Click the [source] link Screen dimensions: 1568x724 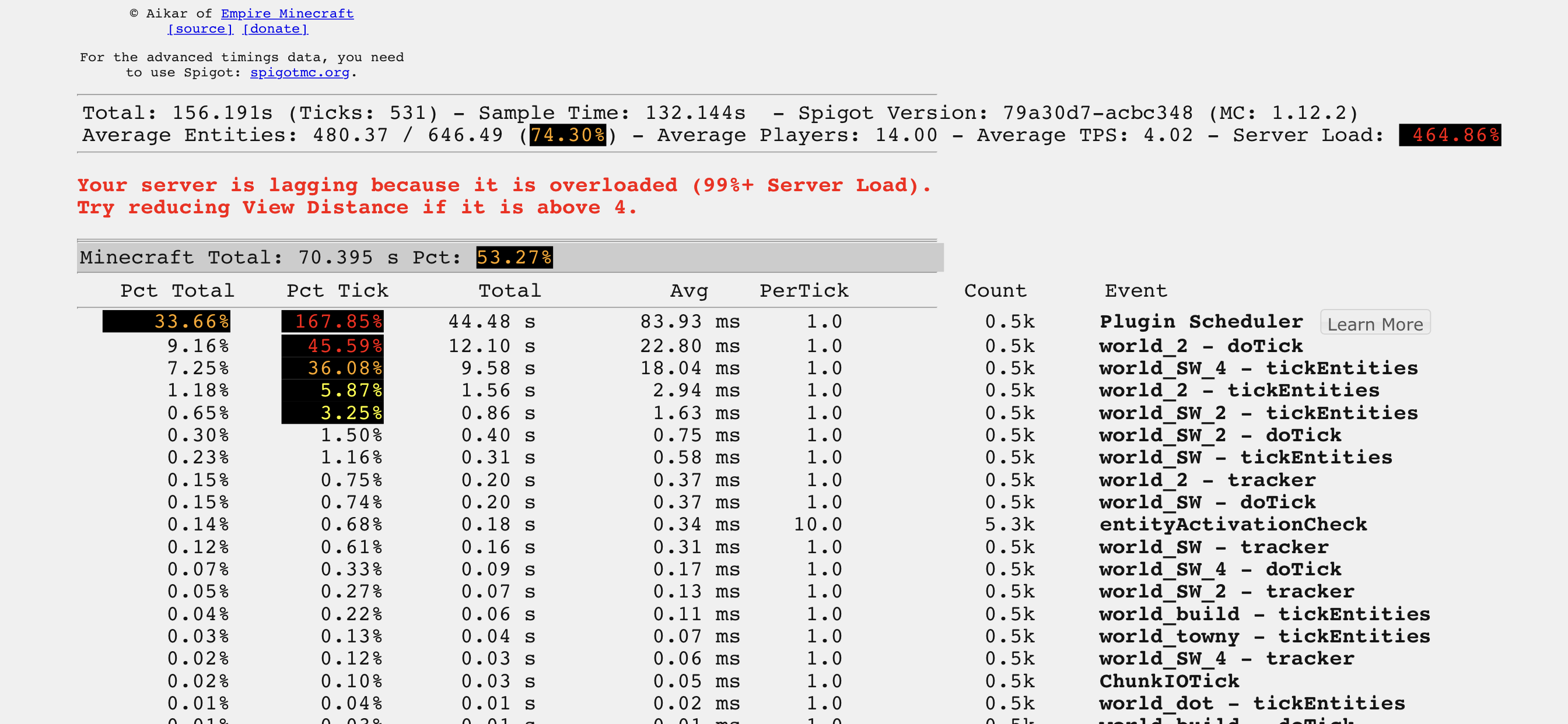200,29
